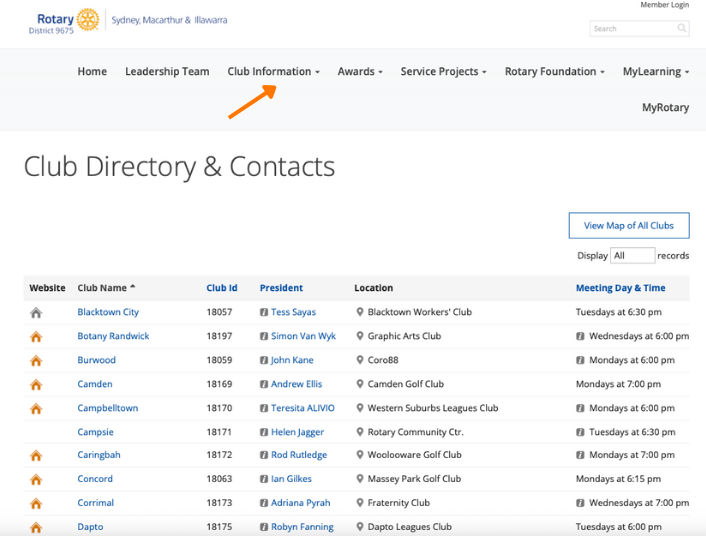
Task: Expand the MyLearning dropdown menu
Action: coord(656,72)
